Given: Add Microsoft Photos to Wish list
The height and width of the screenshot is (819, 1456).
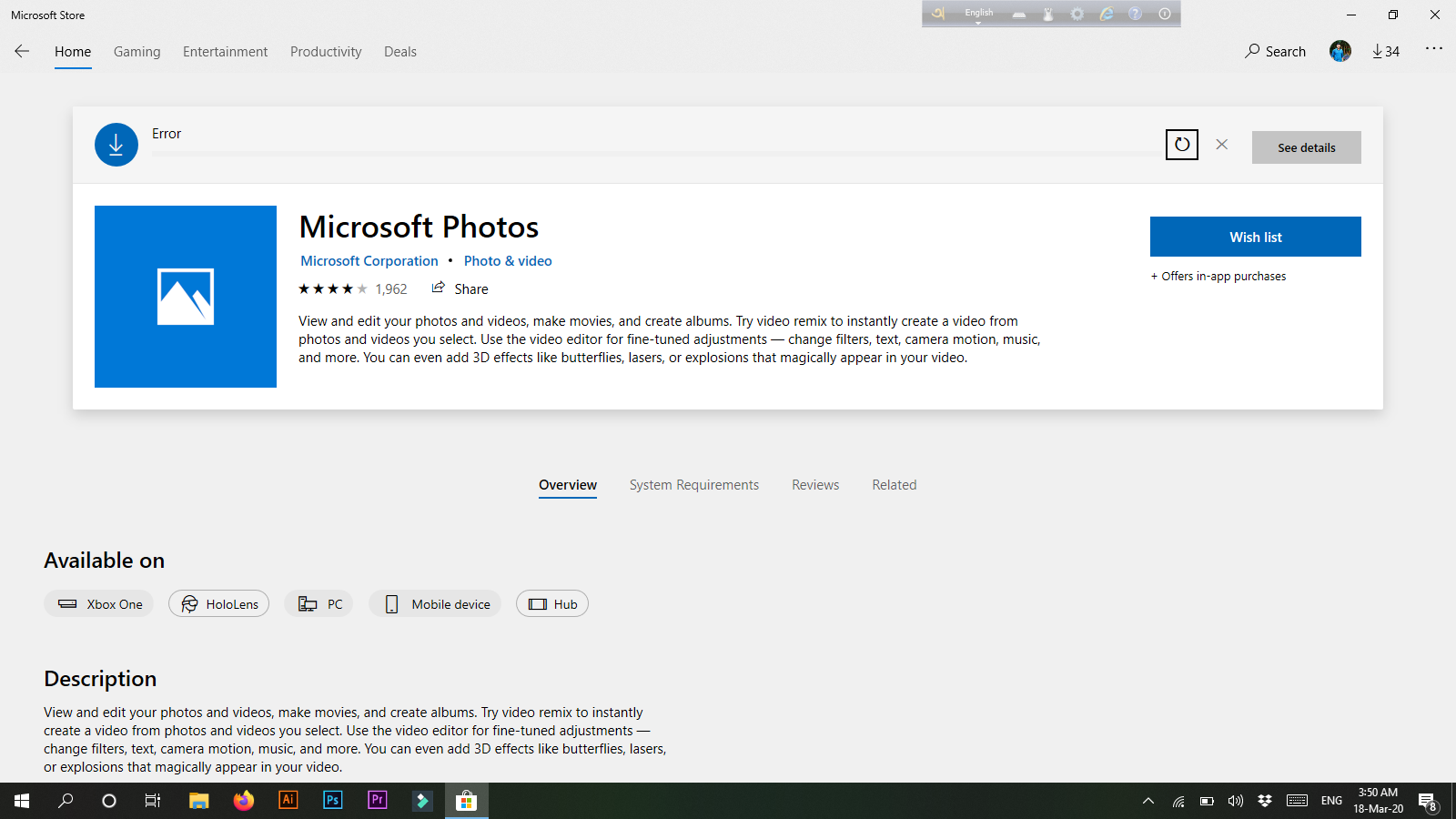Looking at the screenshot, I should point(1256,237).
